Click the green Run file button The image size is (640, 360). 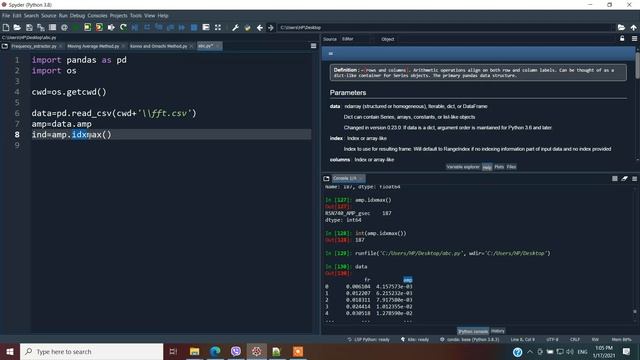(76, 27)
